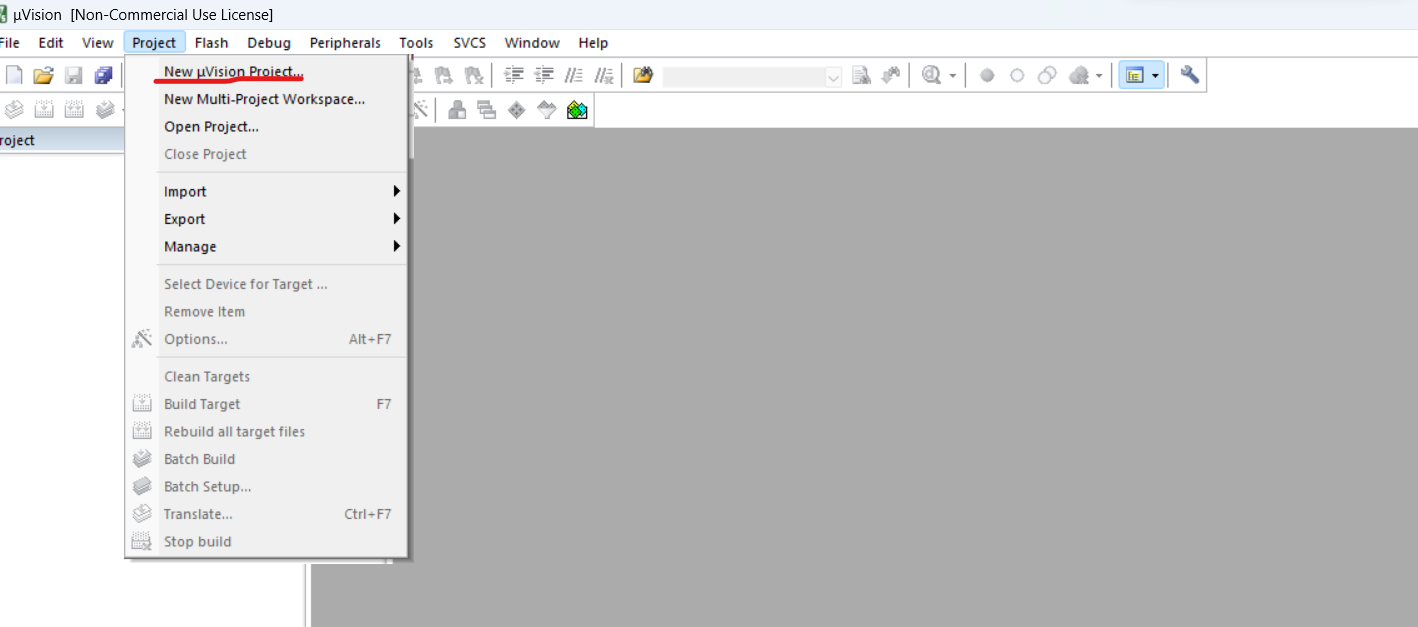This screenshot has height=627, width=1418.
Task: Open Configuration with the wrench icon
Action: pyautogui.click(x=1189, y=75)
